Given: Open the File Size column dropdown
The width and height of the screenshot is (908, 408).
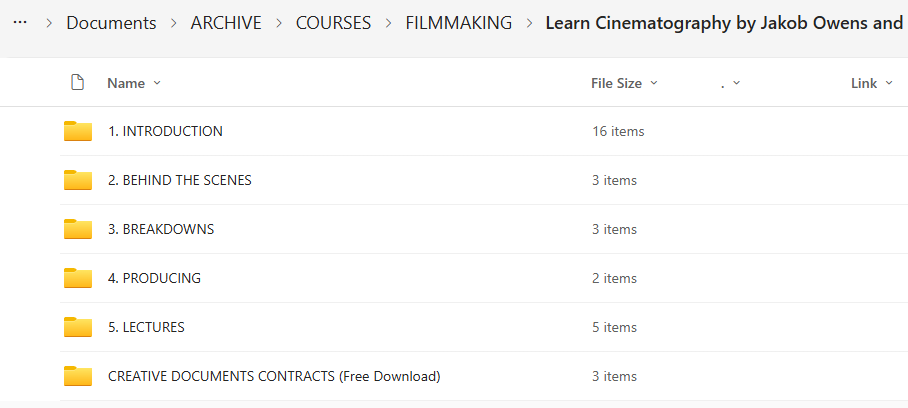Looking at the screenshot, I should (x=624, y=83).
